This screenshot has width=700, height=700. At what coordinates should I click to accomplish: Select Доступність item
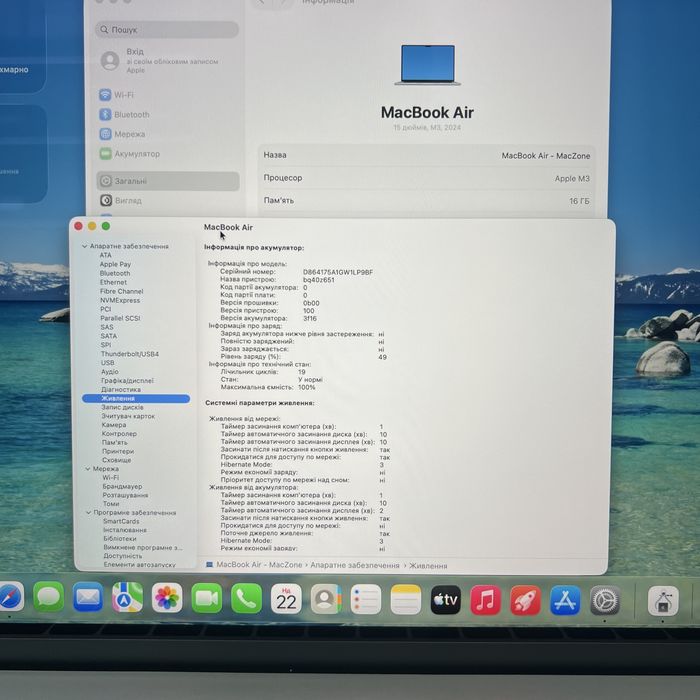click(123, 556)
